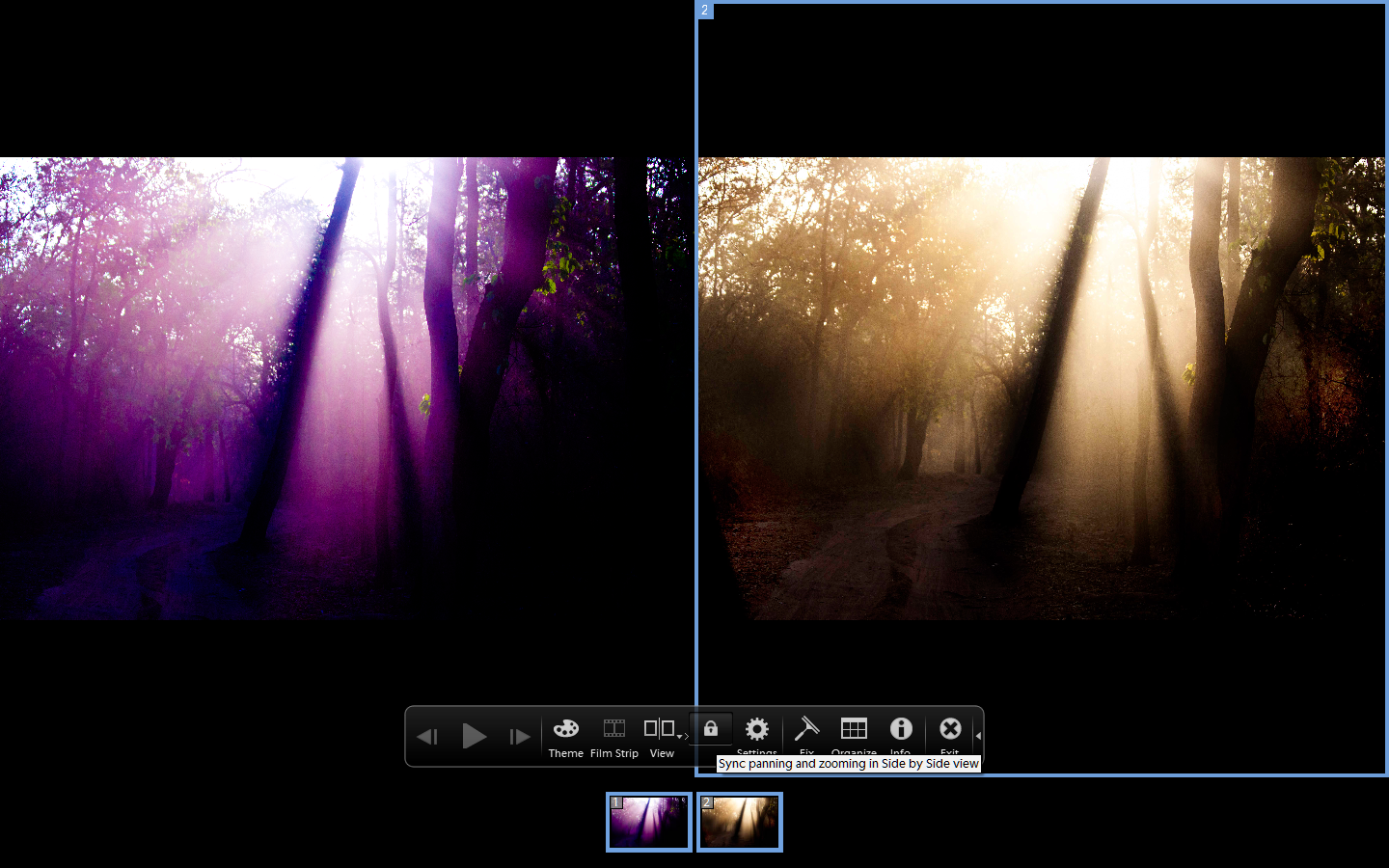The image size is (1389, 868).
Task: Open the Organize grid panel
Action: (854, 729)
